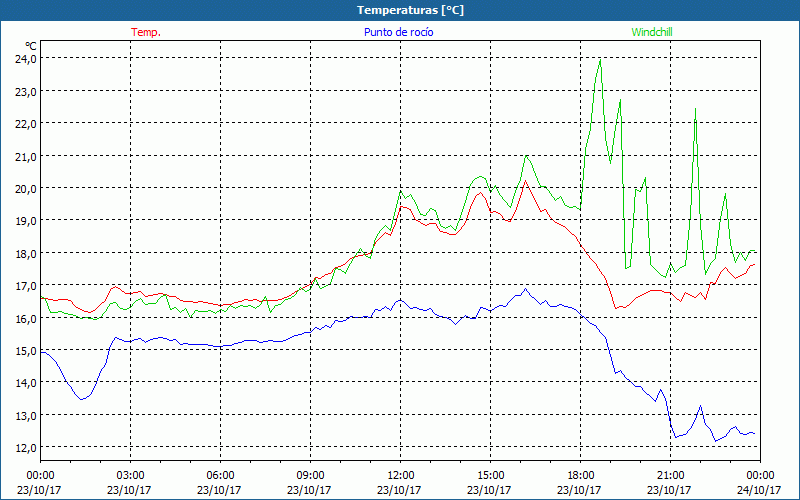This screenshot has width=800, height=500.
Task: Click the '21:00' time axis label
Action: pos(670,476)
